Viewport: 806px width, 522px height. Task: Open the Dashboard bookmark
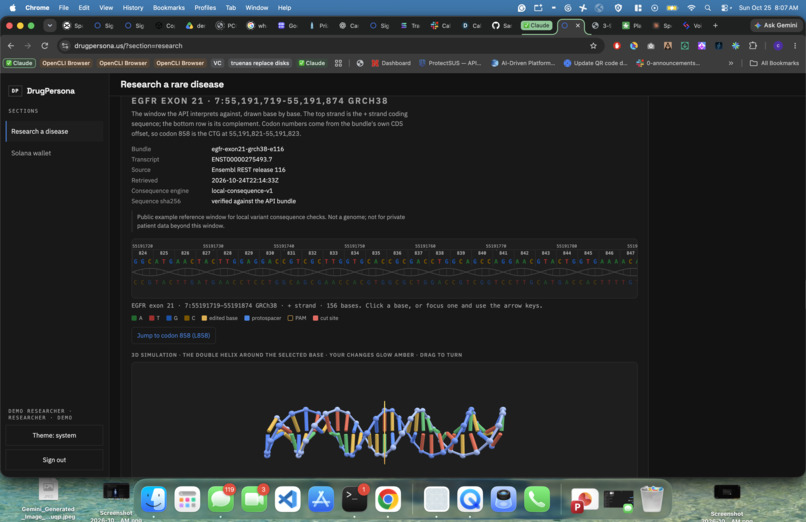click(391, 63)
